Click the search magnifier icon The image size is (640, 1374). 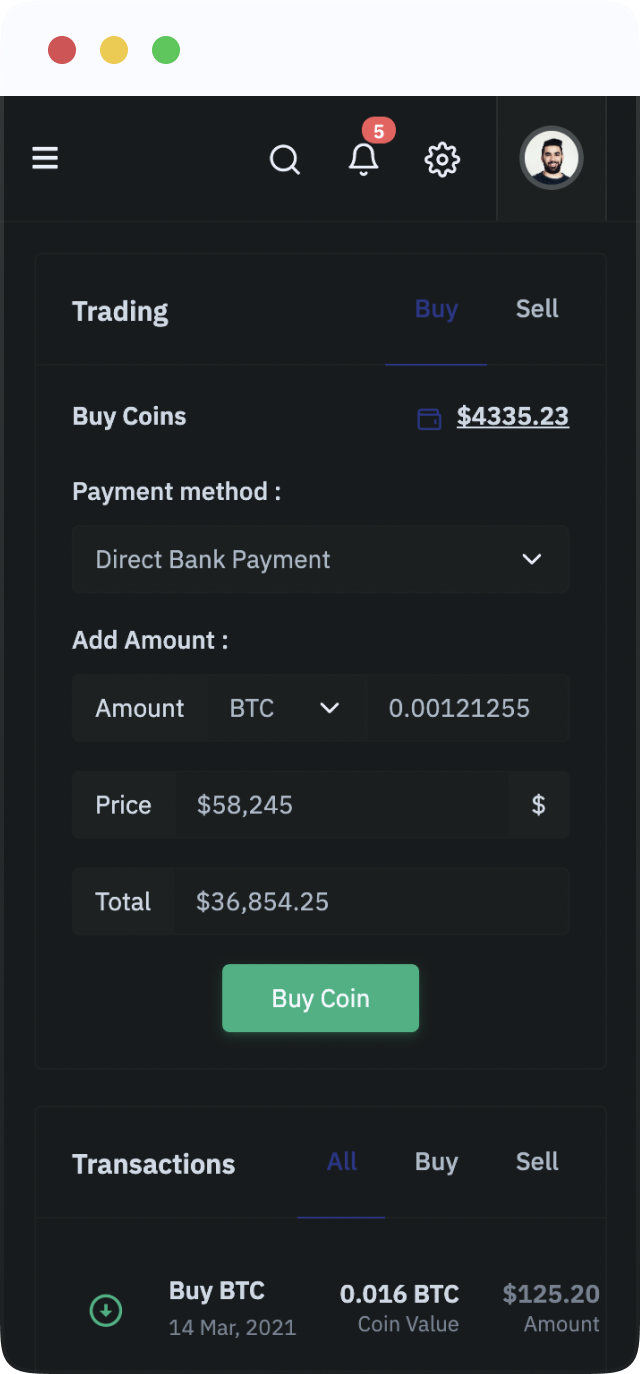pos(285,159)
